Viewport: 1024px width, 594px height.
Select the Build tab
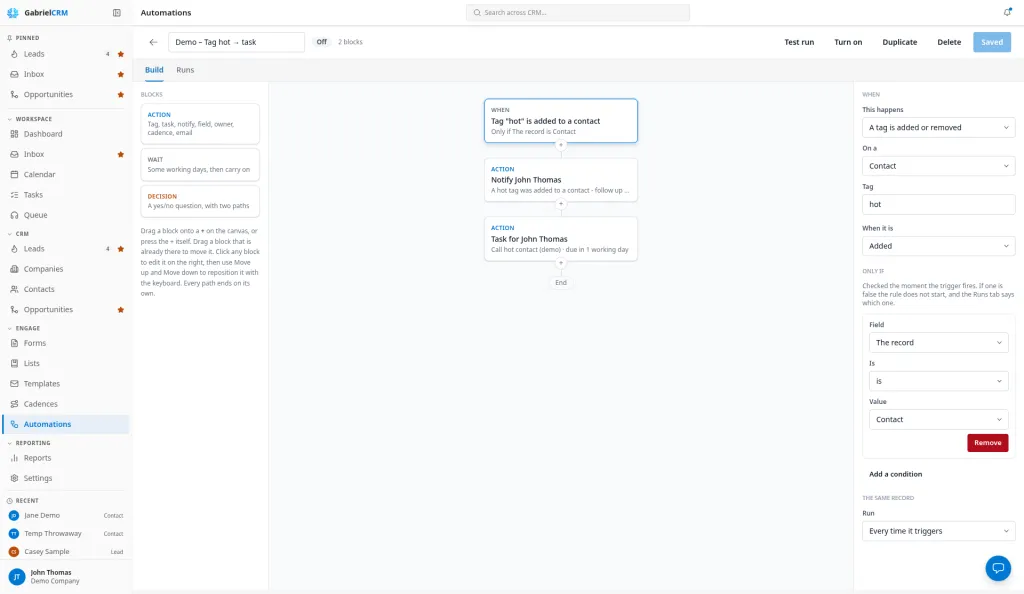coord(154,70)
